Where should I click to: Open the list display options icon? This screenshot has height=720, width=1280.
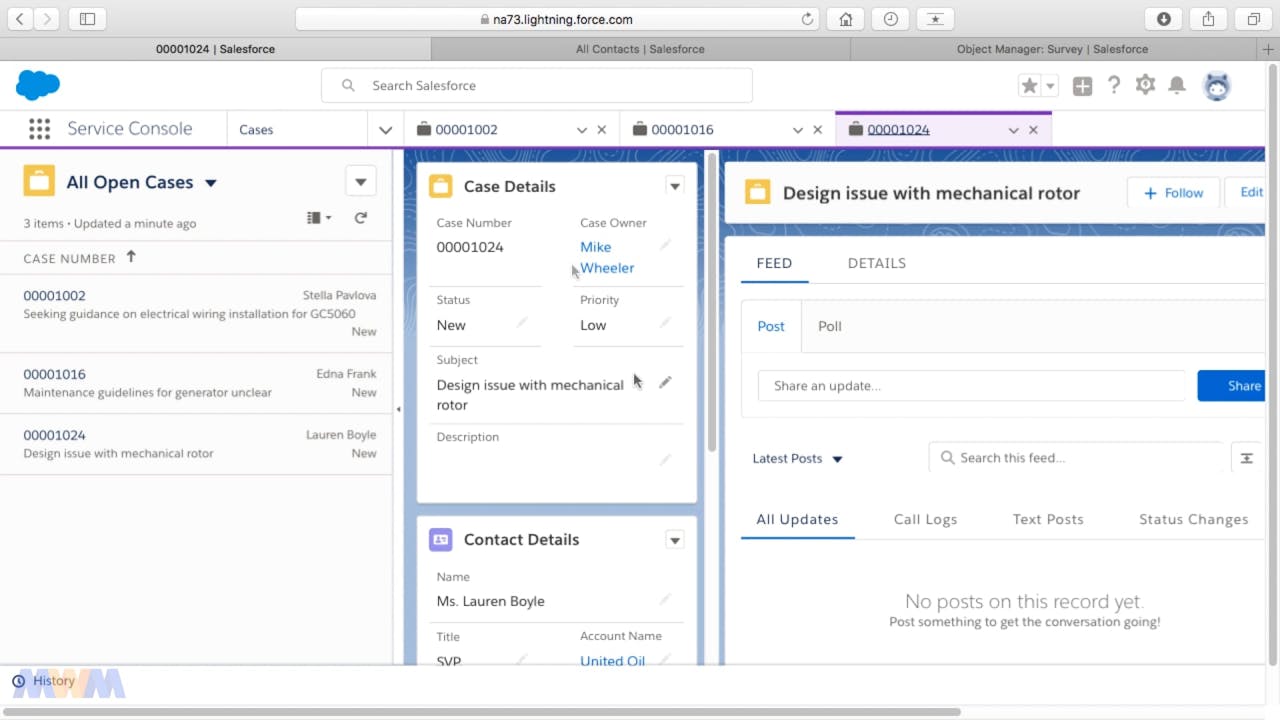319,217
